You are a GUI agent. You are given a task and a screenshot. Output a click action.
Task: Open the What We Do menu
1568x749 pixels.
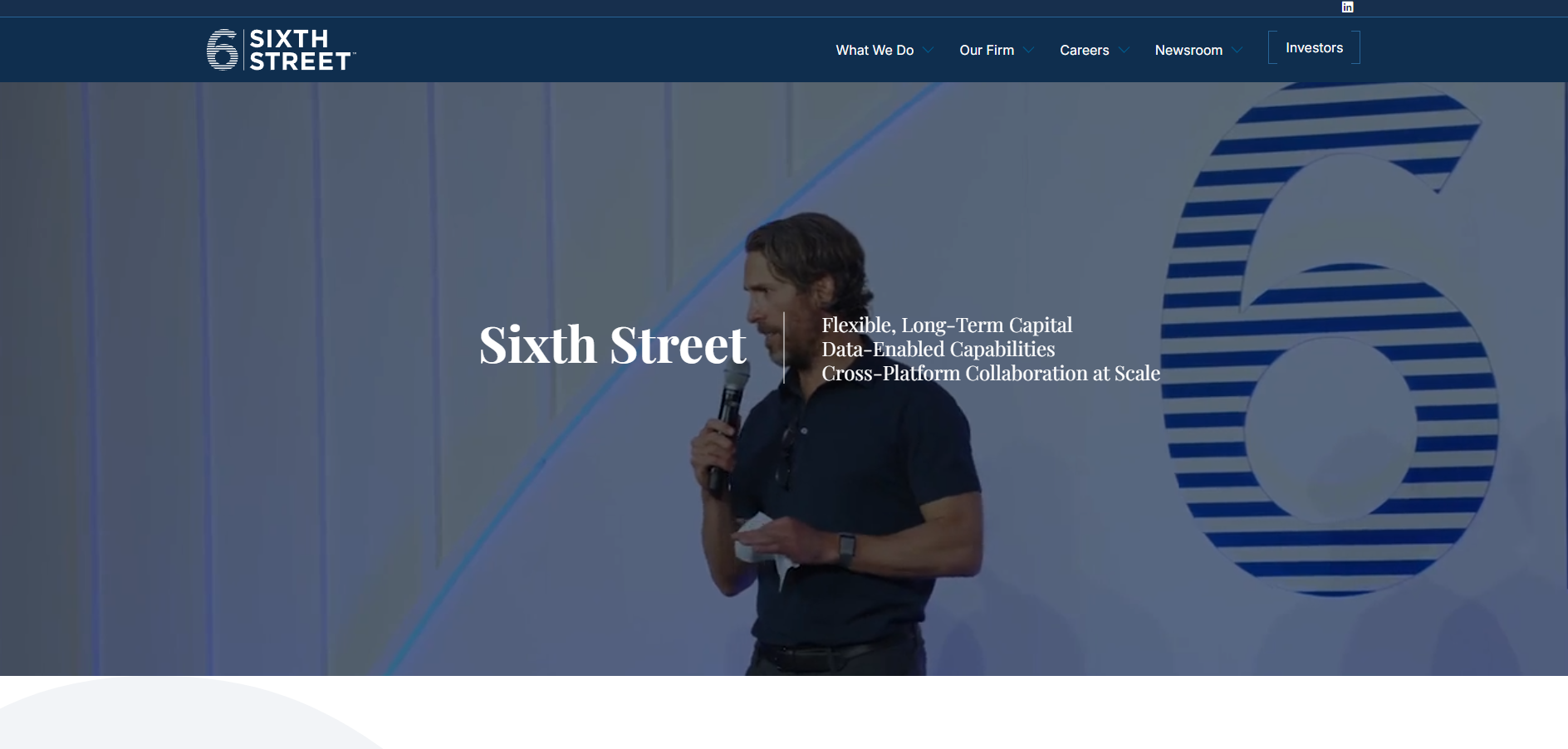pos(875,51)
